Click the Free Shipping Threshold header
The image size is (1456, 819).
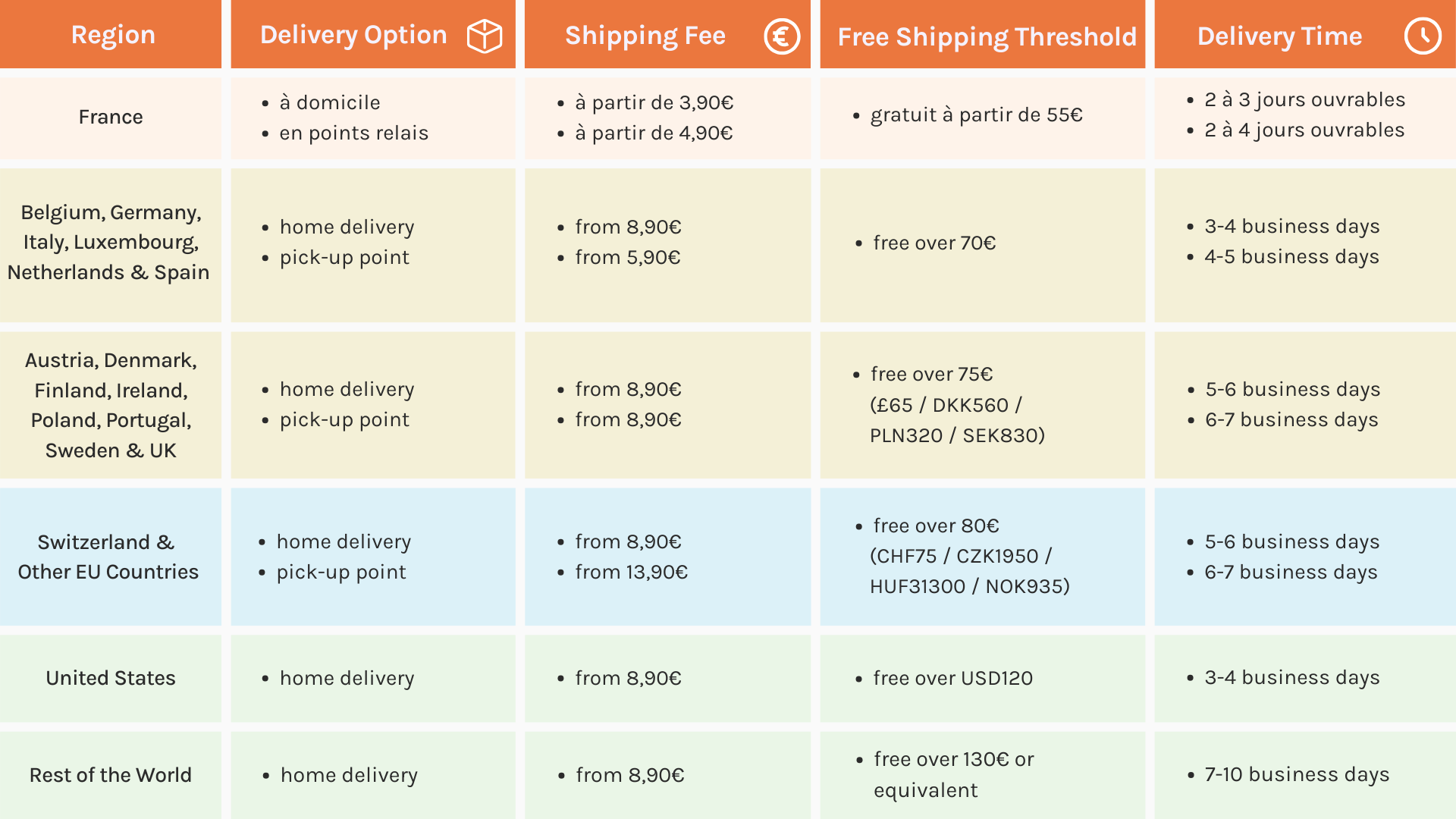click(987, 36)
